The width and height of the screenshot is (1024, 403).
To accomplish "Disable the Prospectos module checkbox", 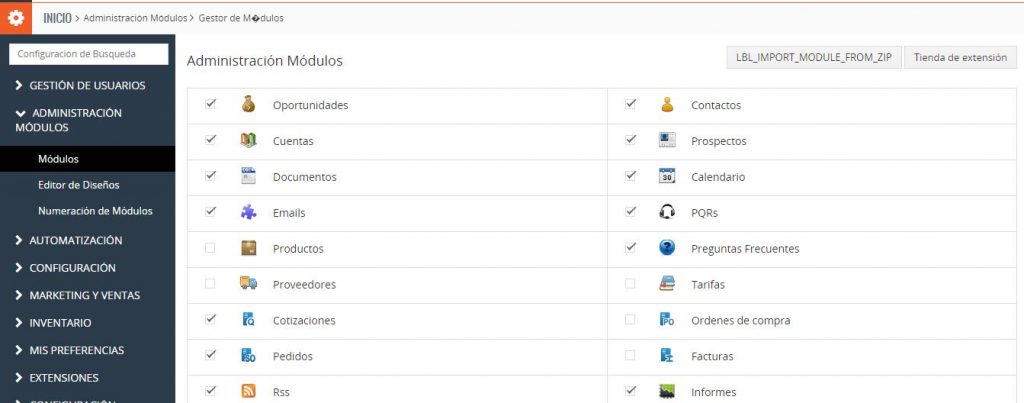I will pos(630,140).
